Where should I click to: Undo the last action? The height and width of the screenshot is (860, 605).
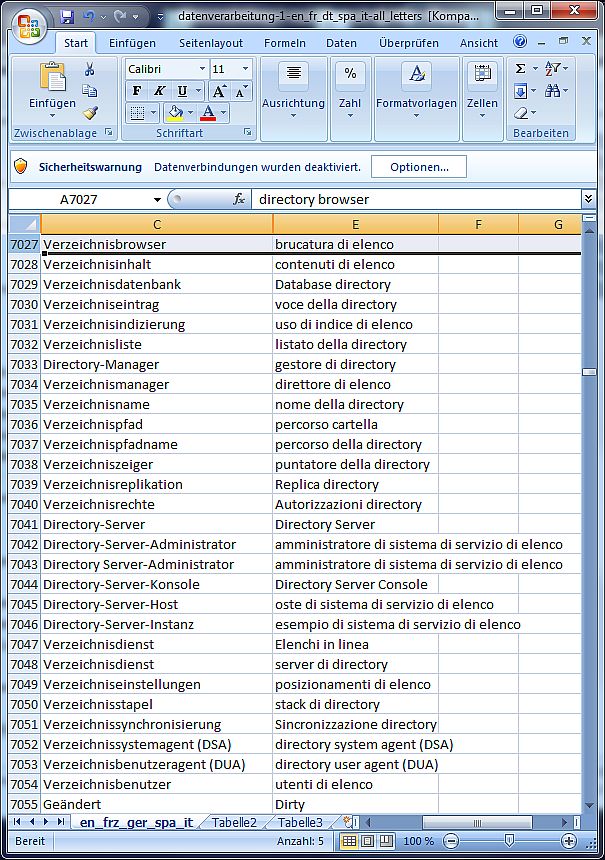[x=89, y=17]
